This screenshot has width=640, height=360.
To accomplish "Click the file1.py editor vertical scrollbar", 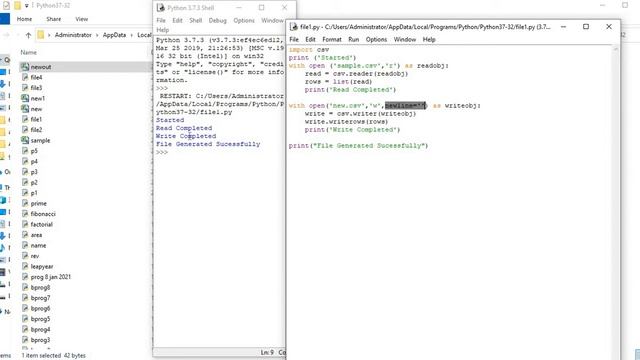I will click(616, 202).
